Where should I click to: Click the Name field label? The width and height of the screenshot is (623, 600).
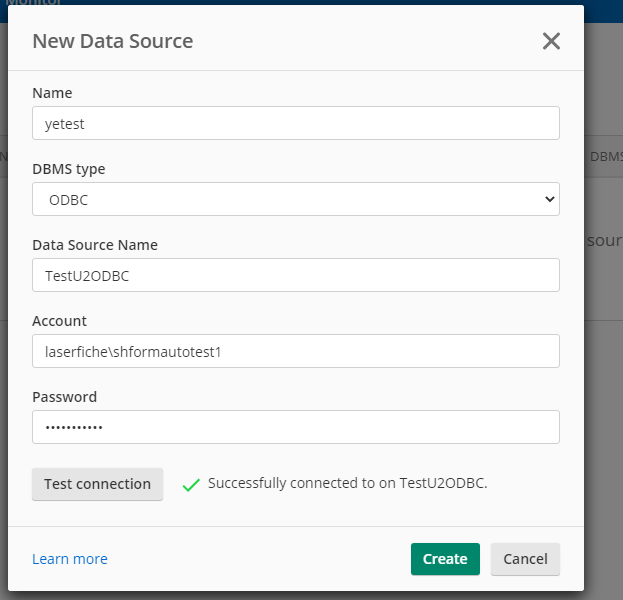(x=52, y=93)
